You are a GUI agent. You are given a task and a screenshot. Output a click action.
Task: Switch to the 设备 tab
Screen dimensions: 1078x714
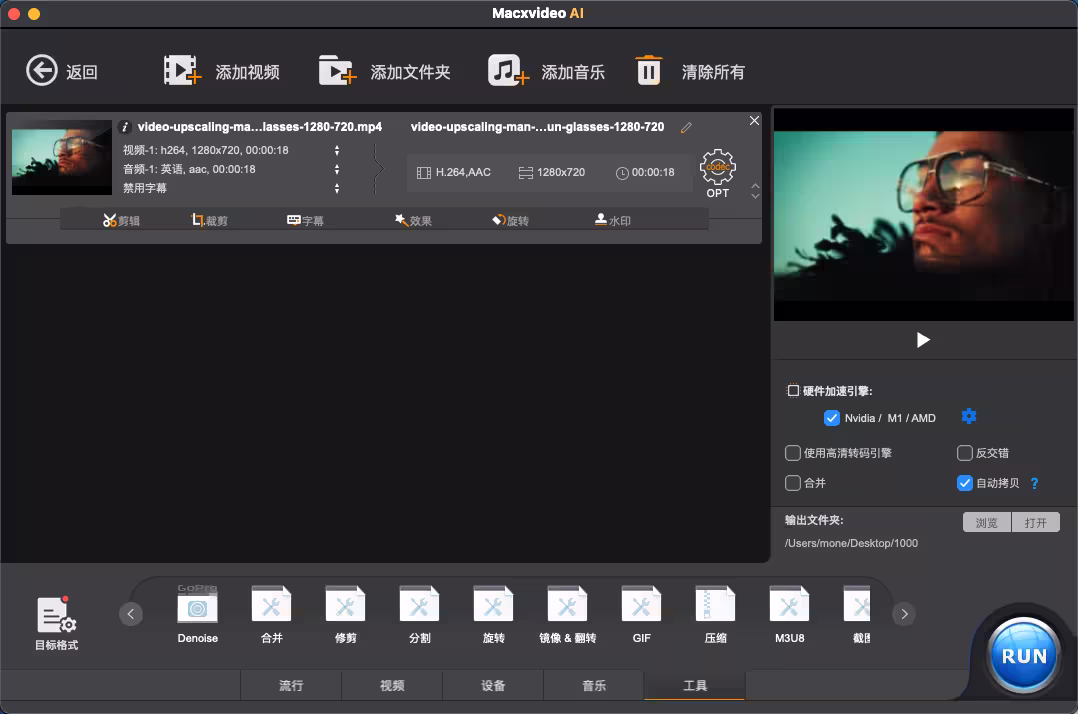[x=493, y=685]
